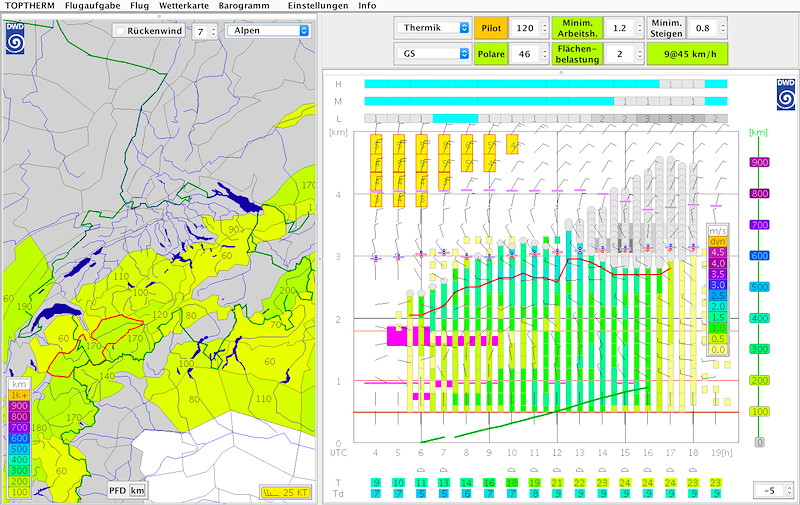
Task: Click the cloud symbol below hour 6
Action: click(421, 470)
